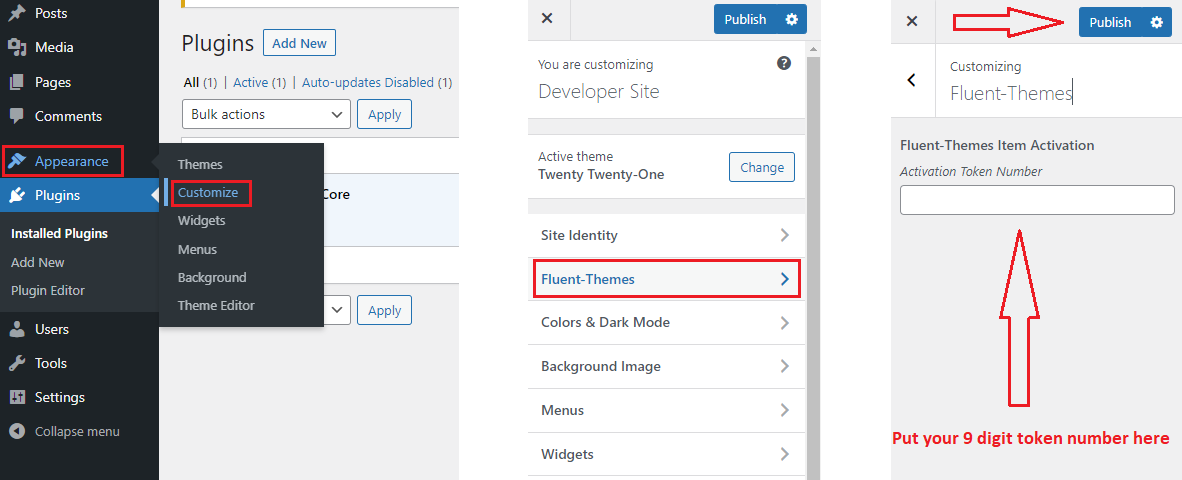1182x480 pixels.
Task: Open the Bulk actions dropdown
Action: pyautogui.click(x=266, y=115)
